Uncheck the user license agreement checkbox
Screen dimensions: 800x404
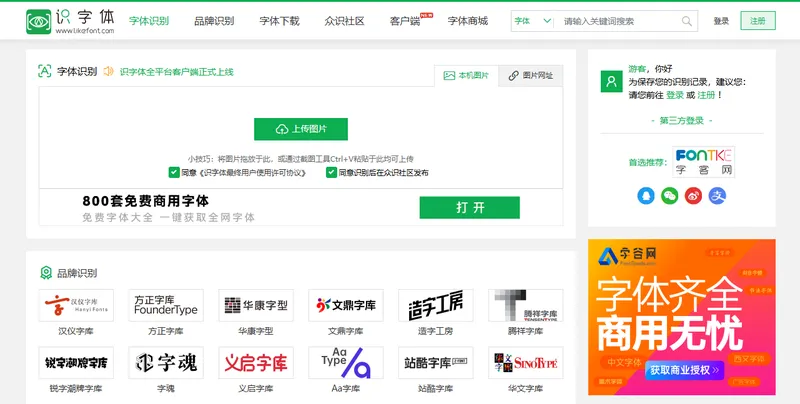click(174, 172)
